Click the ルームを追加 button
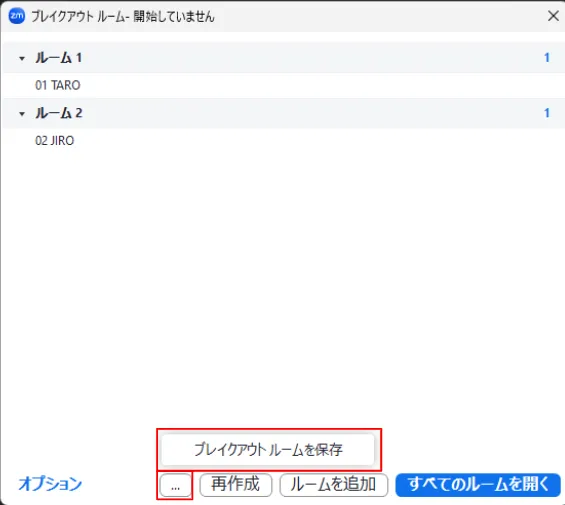565x505 pixels. click(334, 485)
